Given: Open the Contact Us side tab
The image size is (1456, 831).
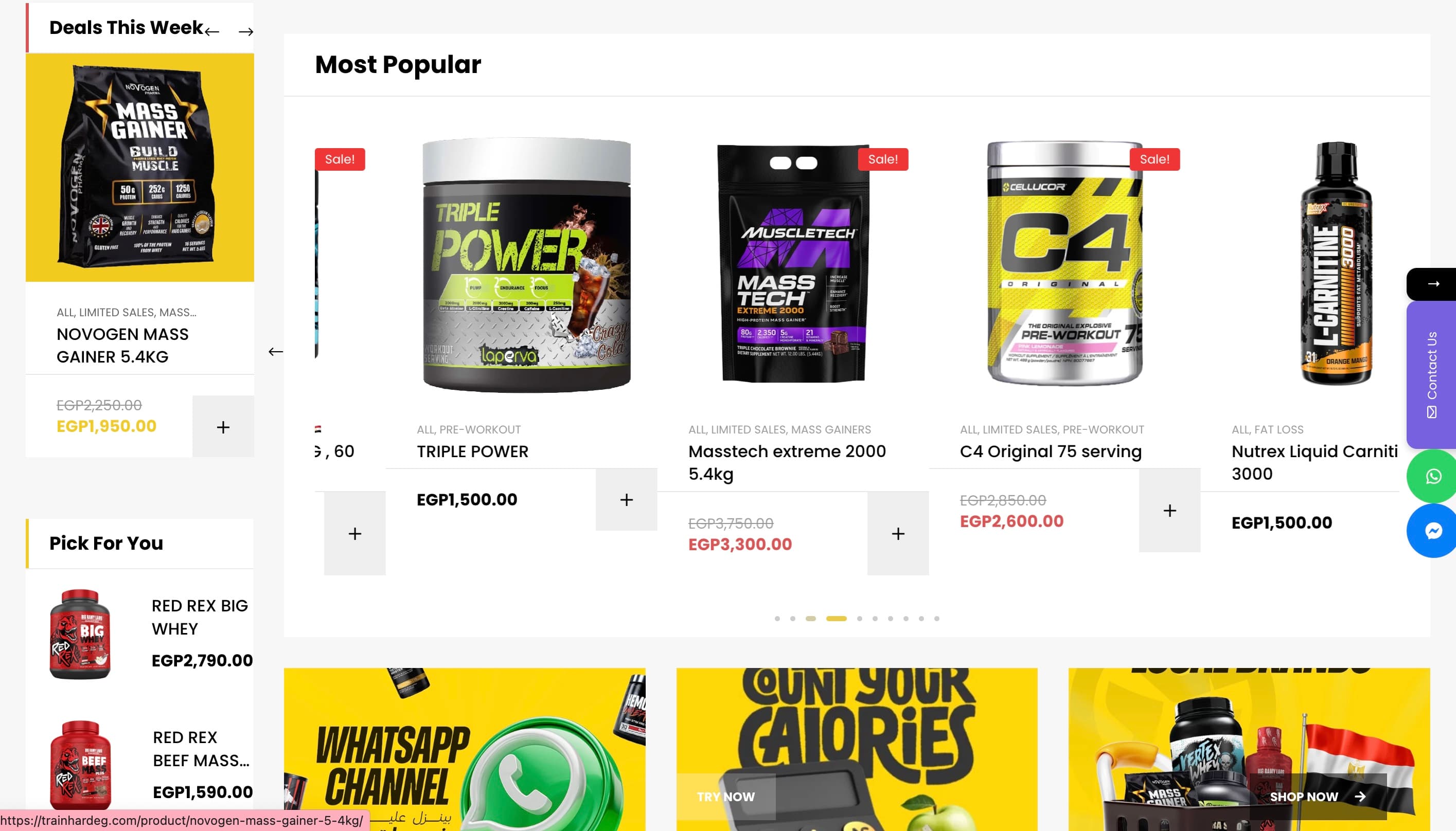Looking at the screenshot, I should tap(1432, 374).
